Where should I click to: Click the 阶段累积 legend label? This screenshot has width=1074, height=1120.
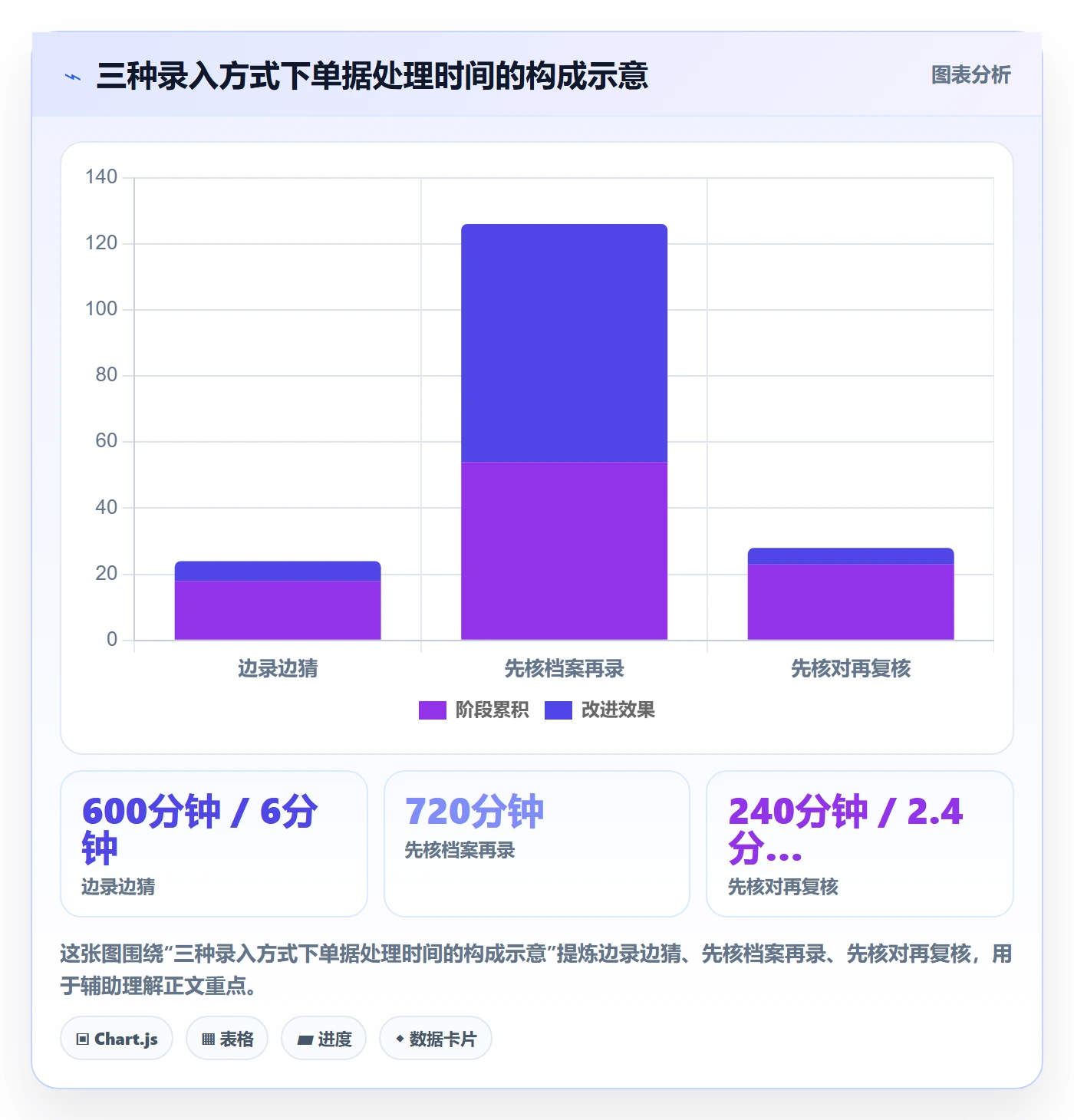click(x=492, y=710)
